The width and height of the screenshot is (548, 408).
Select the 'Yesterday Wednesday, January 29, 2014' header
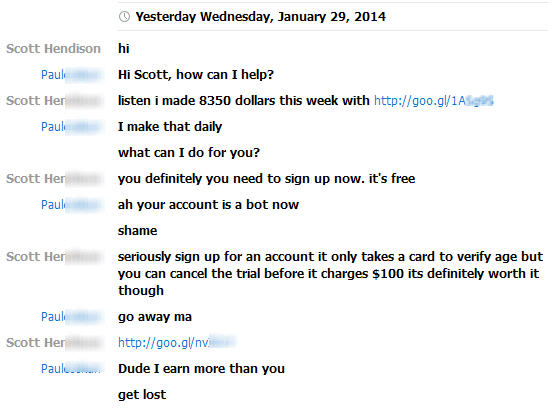(260, 16)
